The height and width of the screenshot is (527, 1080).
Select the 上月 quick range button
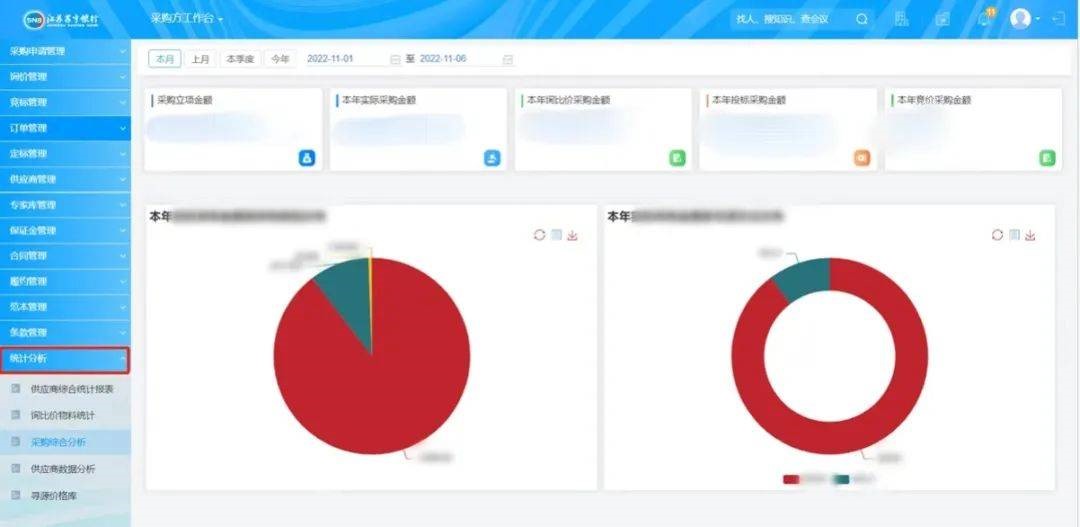[x=201, y=59]
